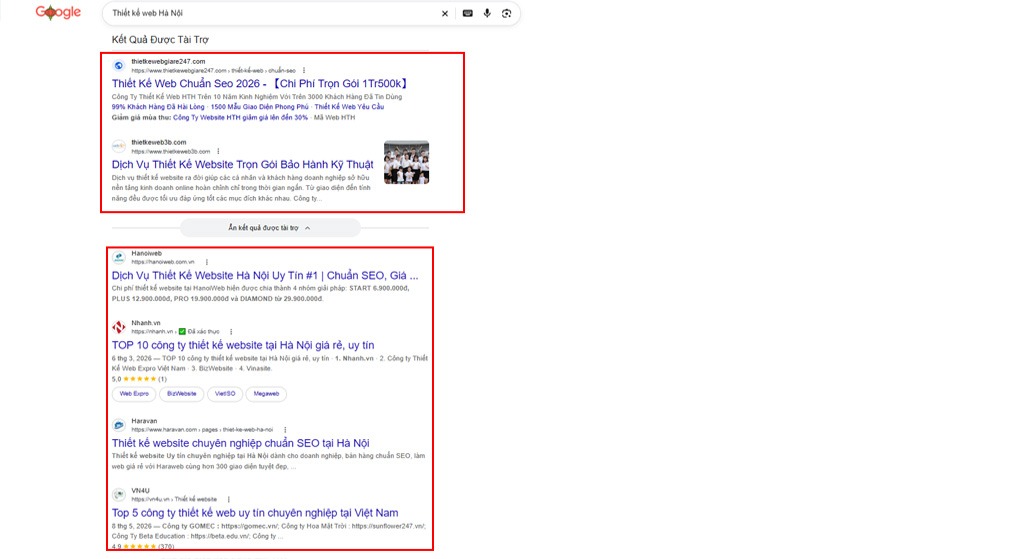This screenshot has width=1024, height=559.
Task: Click the 'BizWebsite' chip
Action: 182,394
